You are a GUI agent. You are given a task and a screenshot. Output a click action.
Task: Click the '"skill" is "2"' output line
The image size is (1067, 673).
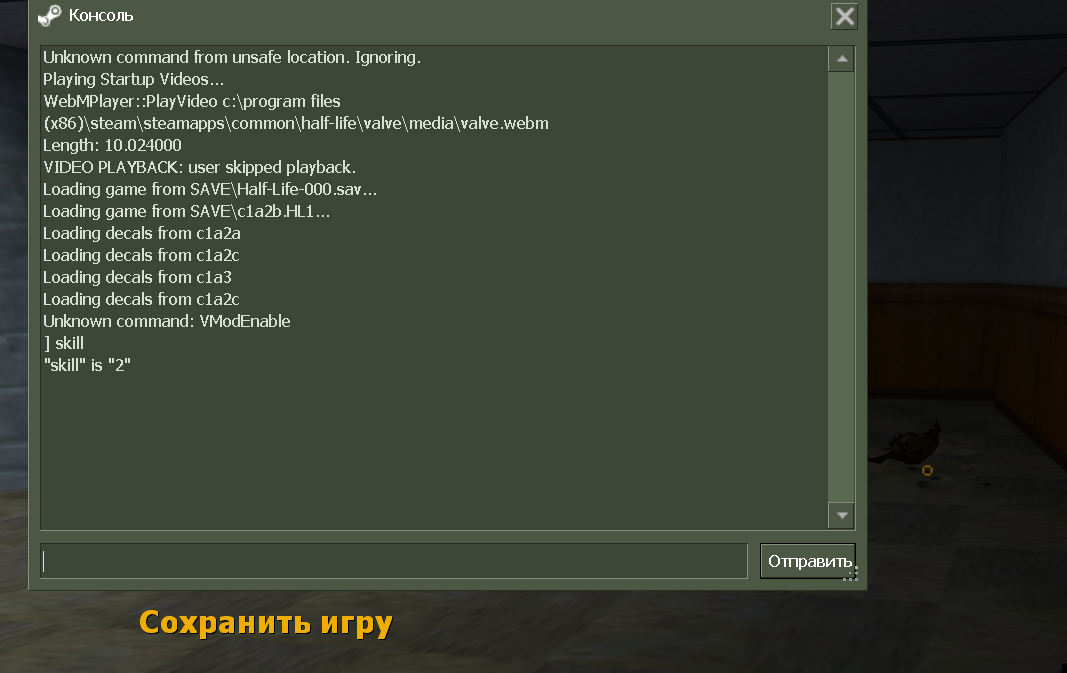(86, 365)
